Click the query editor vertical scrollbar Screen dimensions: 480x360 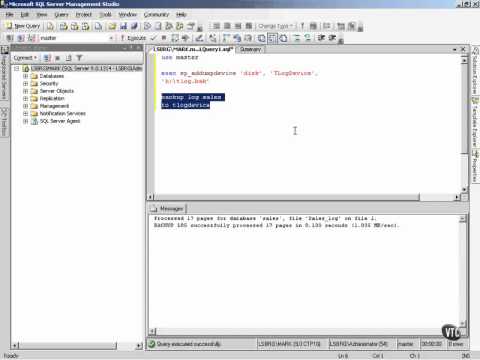[464, 125]
